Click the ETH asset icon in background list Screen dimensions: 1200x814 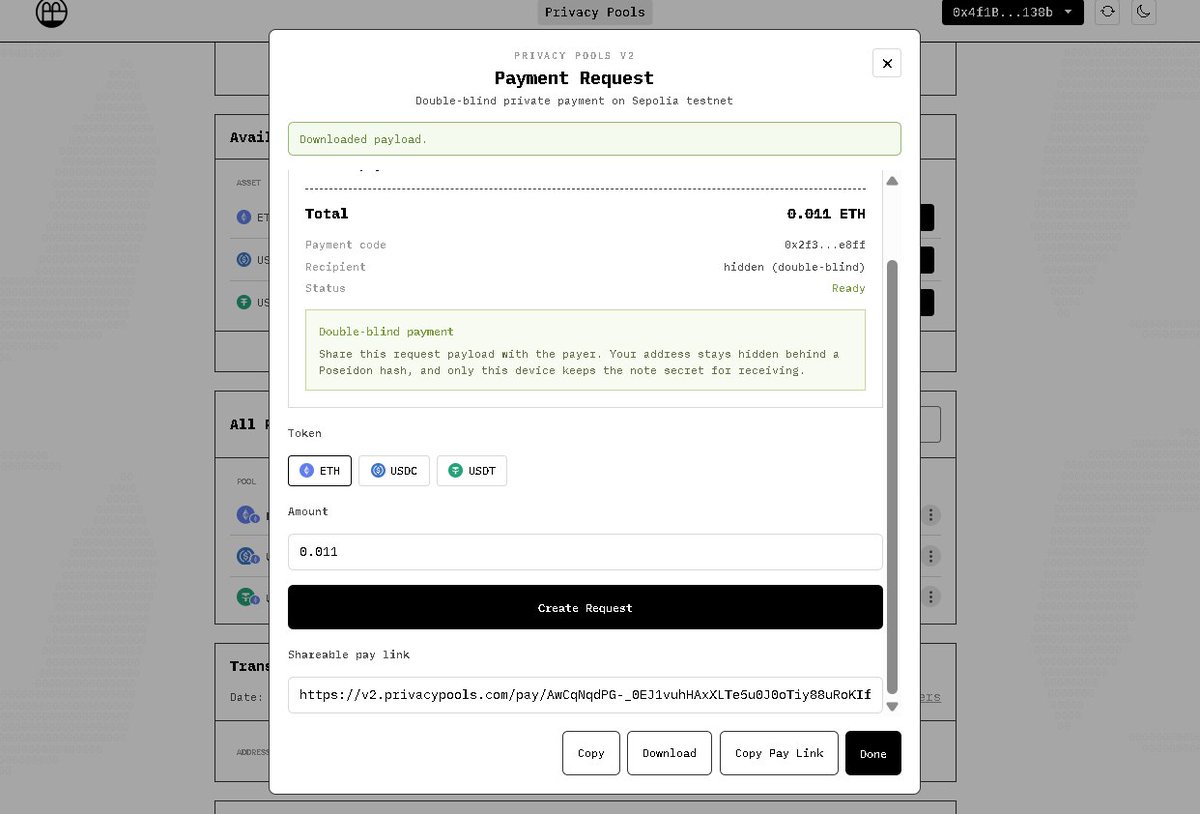click(x=243, y=217)
